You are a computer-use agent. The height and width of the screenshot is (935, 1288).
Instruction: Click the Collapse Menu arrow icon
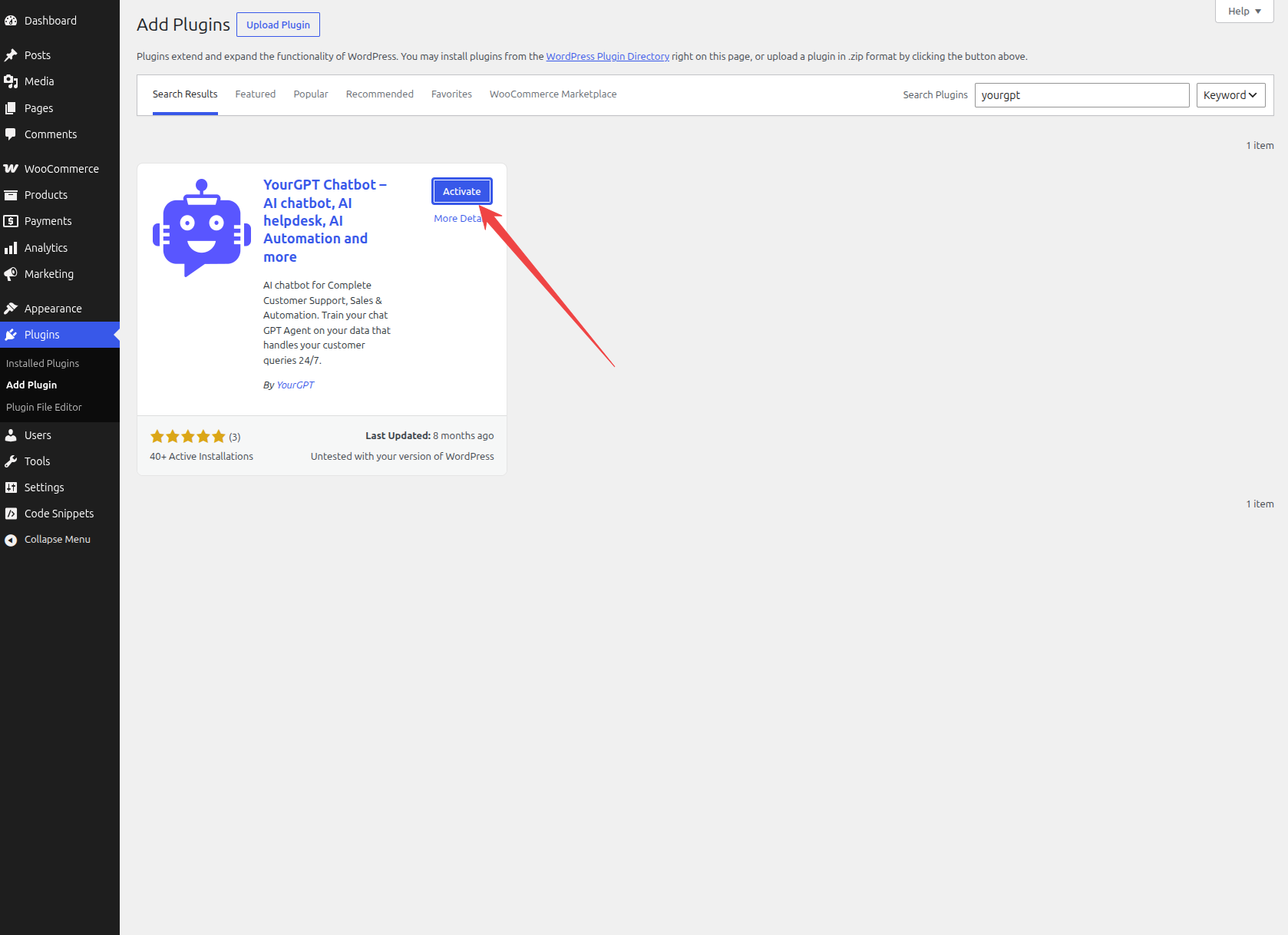click(x=11, y=540)
